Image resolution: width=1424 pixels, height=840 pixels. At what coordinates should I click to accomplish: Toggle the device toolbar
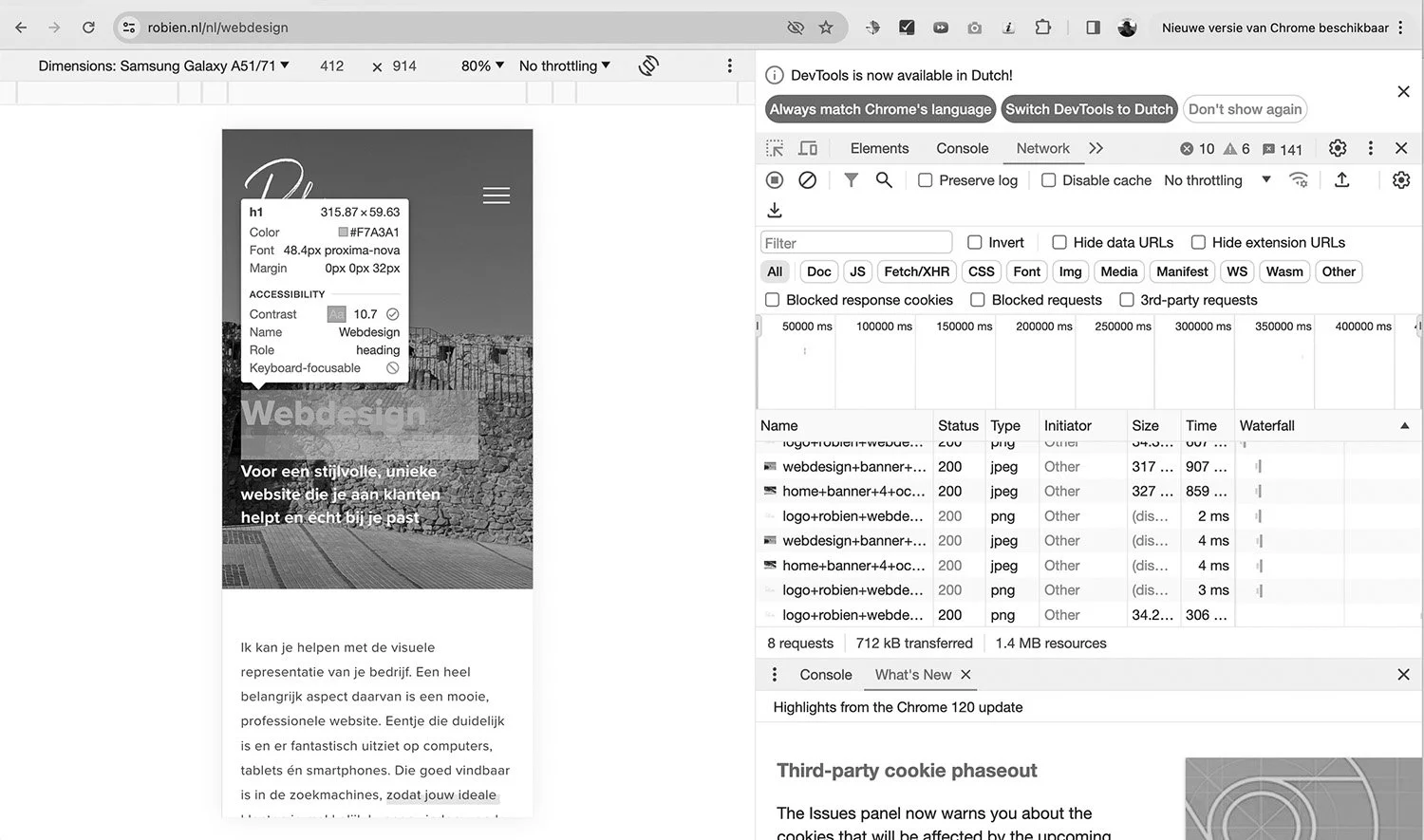coord(807,148)
